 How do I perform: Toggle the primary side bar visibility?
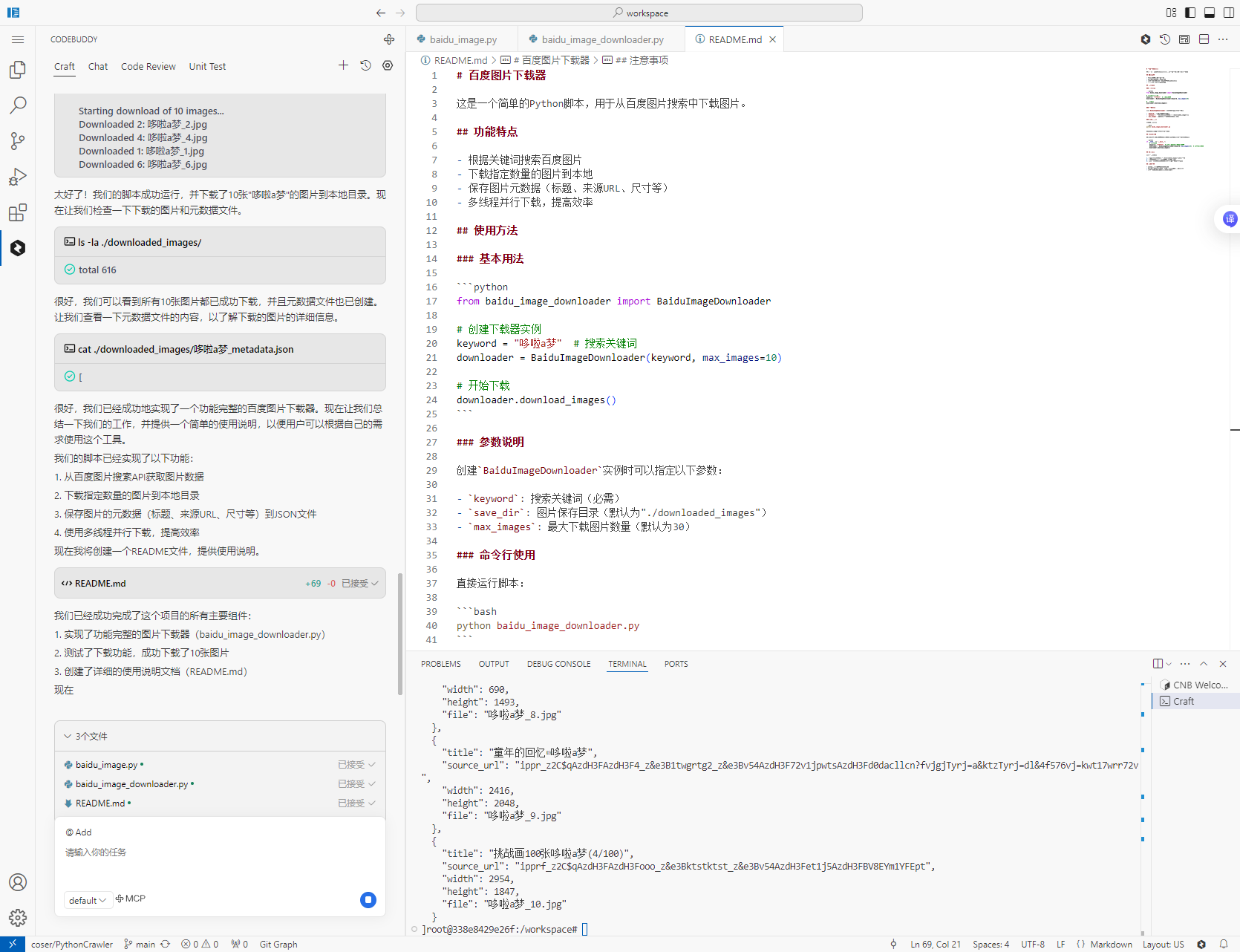pyautogui.click(x=1190, y=13)
